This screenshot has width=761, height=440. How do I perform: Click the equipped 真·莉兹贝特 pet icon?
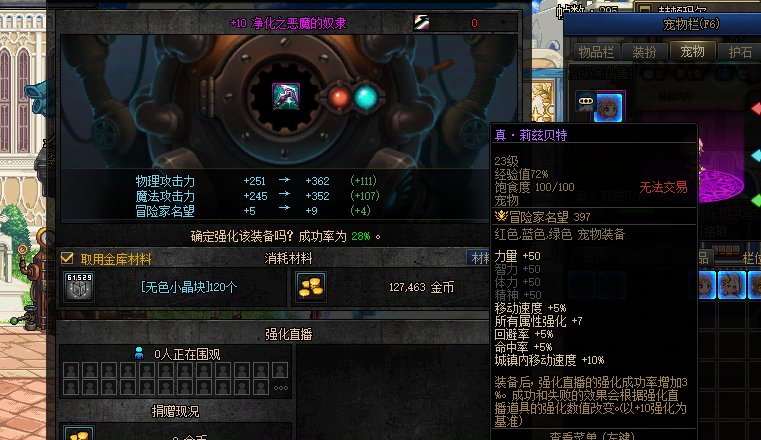click(x=608, y=107)
